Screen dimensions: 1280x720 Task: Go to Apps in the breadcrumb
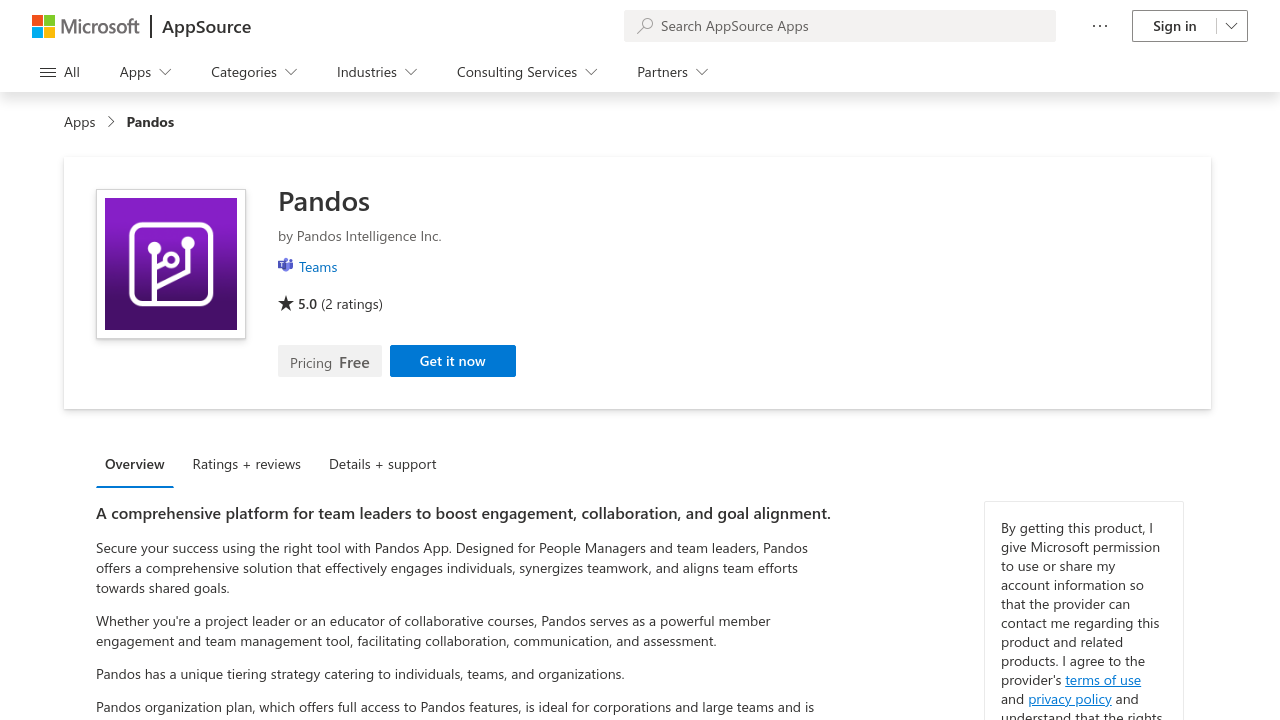(80, 122)
